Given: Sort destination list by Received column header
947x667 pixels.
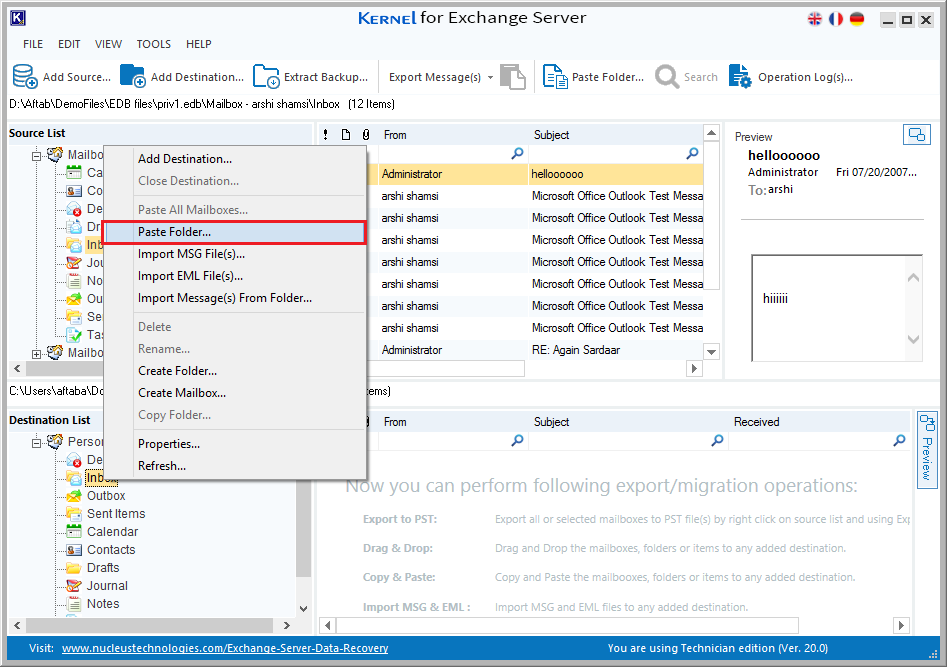Looking at the screenshot, I should click(x=819, y=422).
